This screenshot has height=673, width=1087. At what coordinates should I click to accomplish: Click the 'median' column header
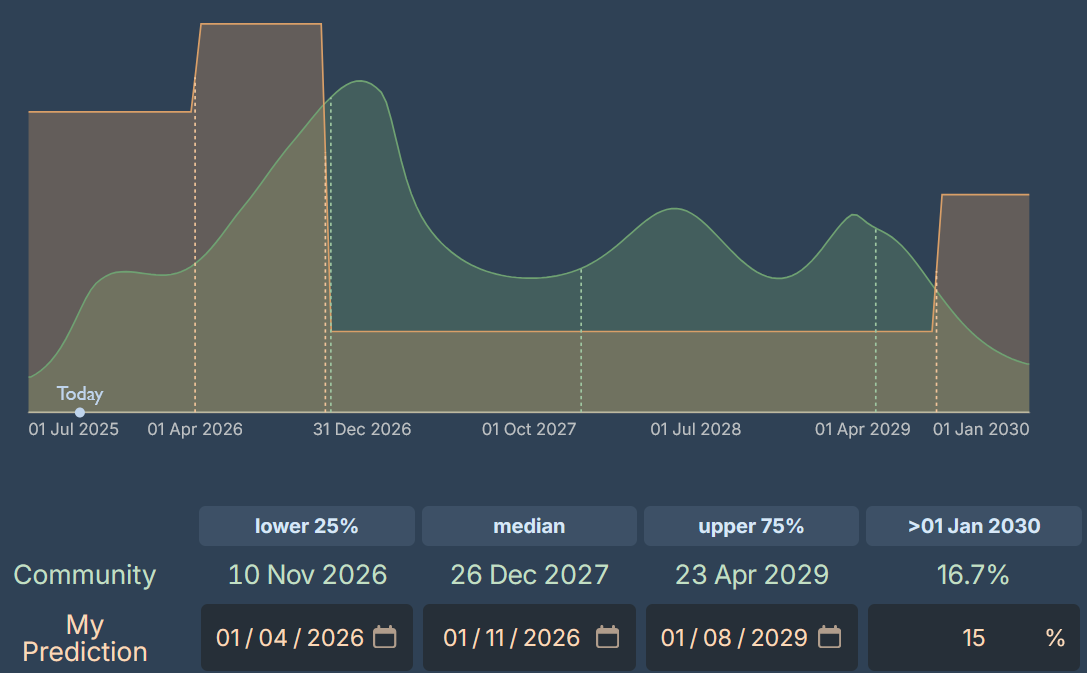529,526
